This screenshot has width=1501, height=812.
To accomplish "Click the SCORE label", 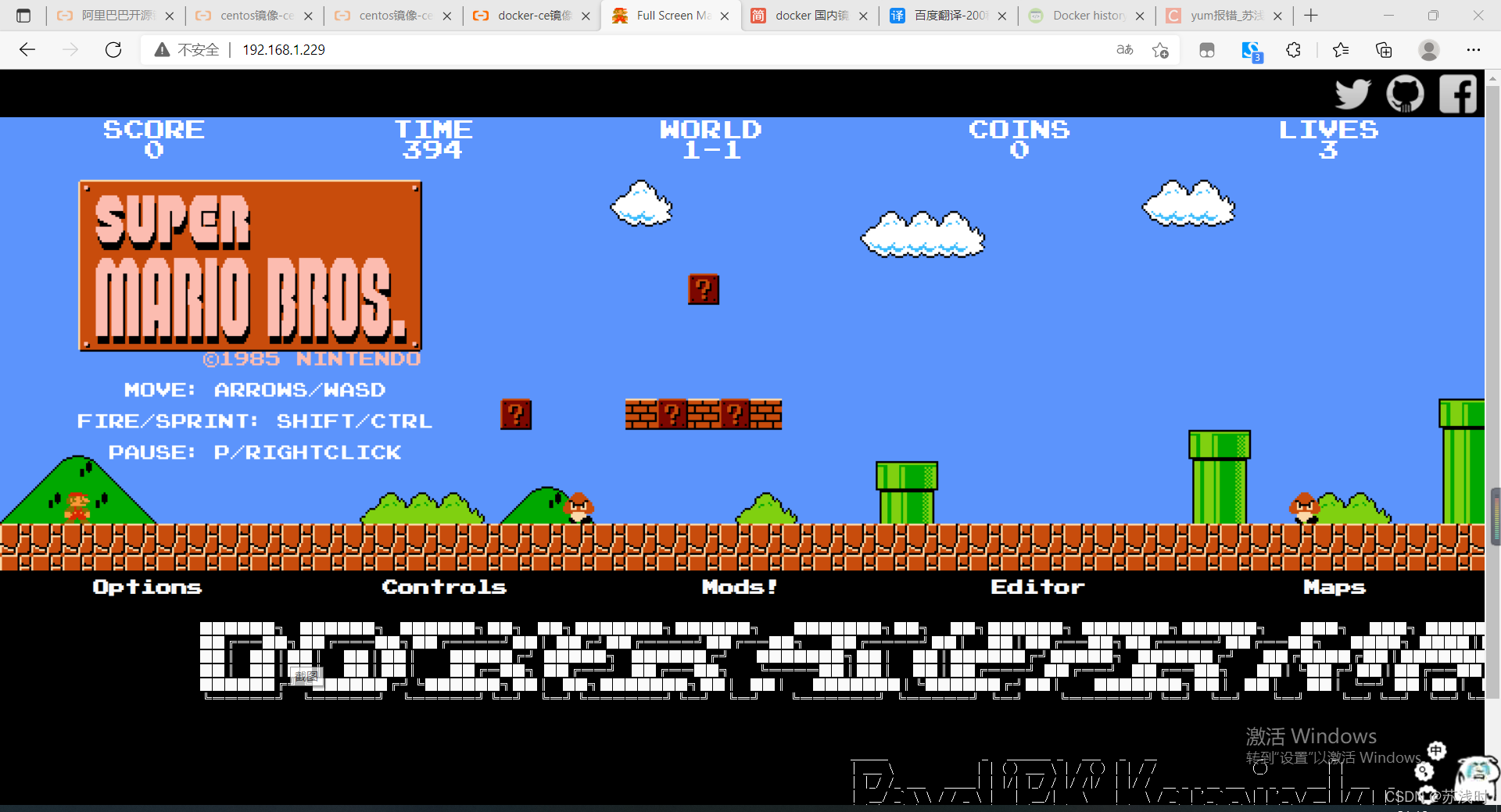I will pos(154,130).
